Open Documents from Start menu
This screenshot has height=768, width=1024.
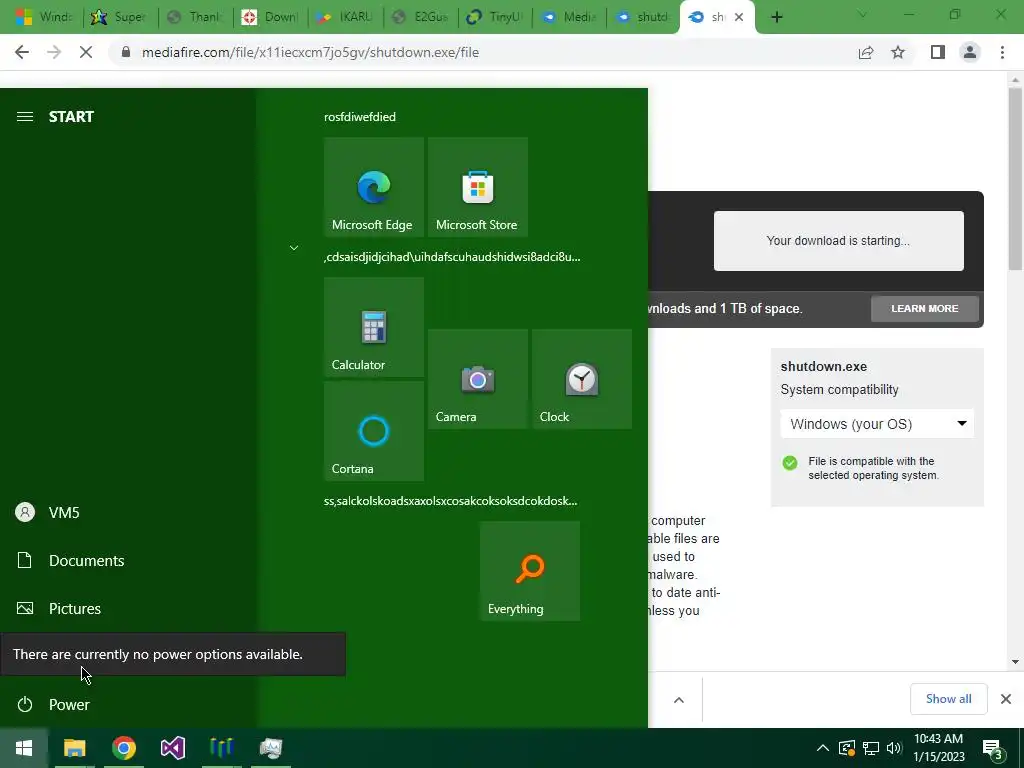(x=128, y=560)
